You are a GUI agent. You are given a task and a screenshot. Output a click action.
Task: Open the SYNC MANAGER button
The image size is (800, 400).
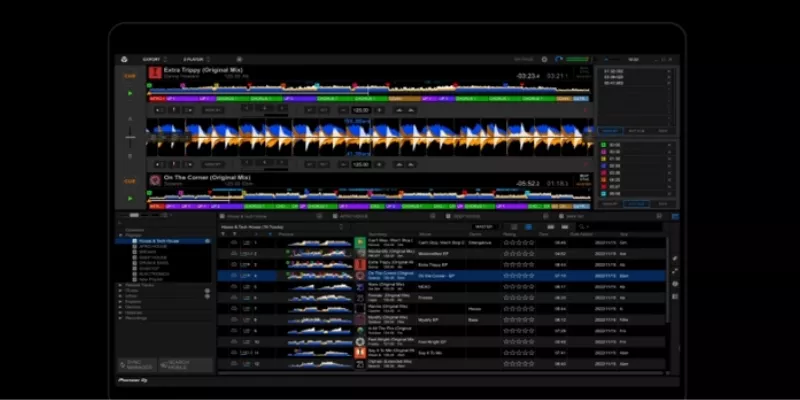point(137,365)
